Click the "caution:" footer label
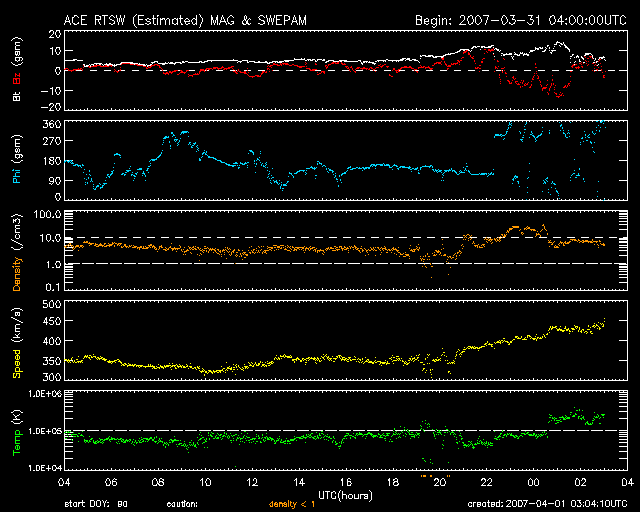Screen dimensions: 640x512 click(182, 505)
